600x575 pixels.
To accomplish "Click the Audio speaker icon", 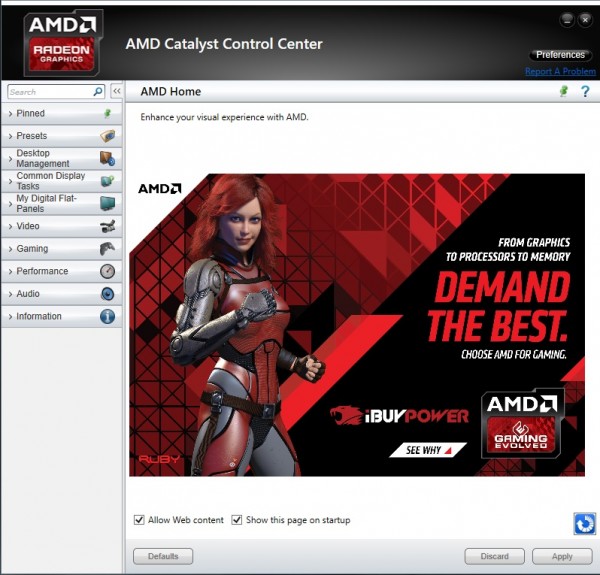I will click(108, 294).
